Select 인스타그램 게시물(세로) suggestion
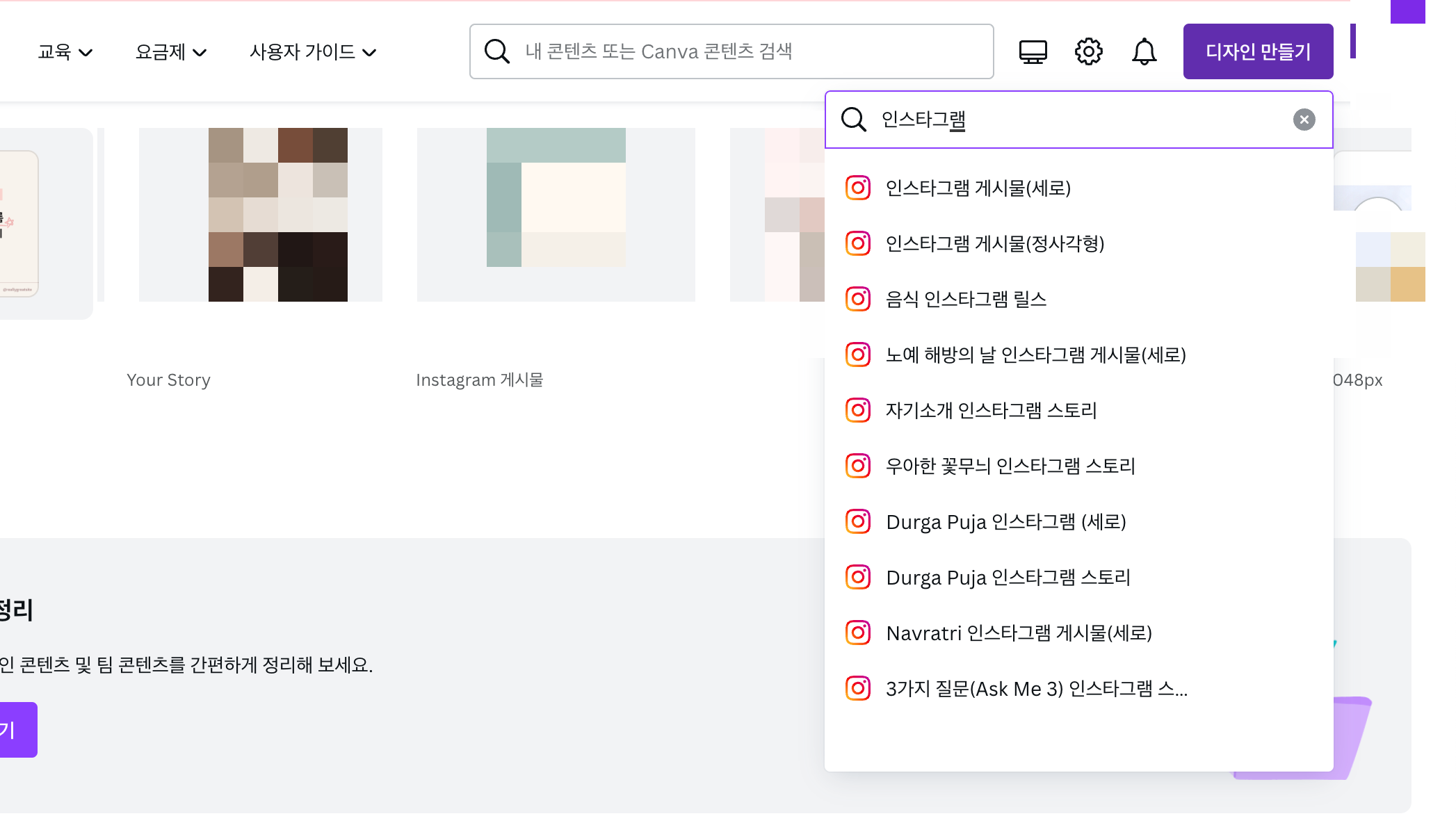Screen dimensions: 1456x823 tap(1078, 188)
